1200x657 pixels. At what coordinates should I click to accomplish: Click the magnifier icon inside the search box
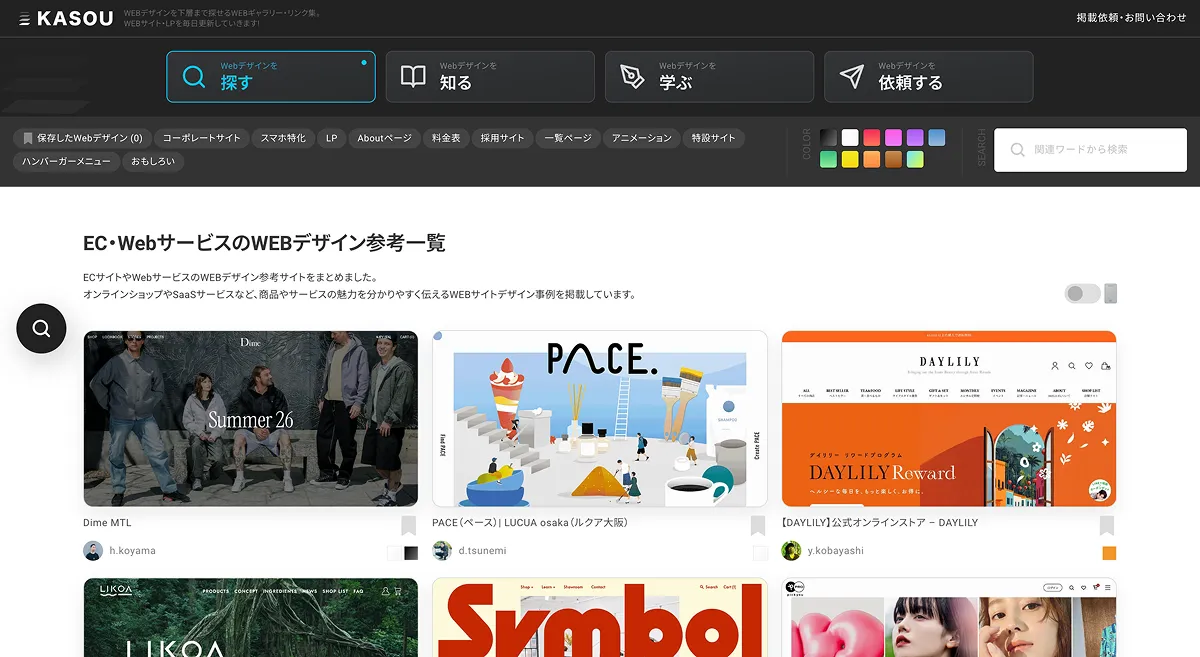point(1018,150)
